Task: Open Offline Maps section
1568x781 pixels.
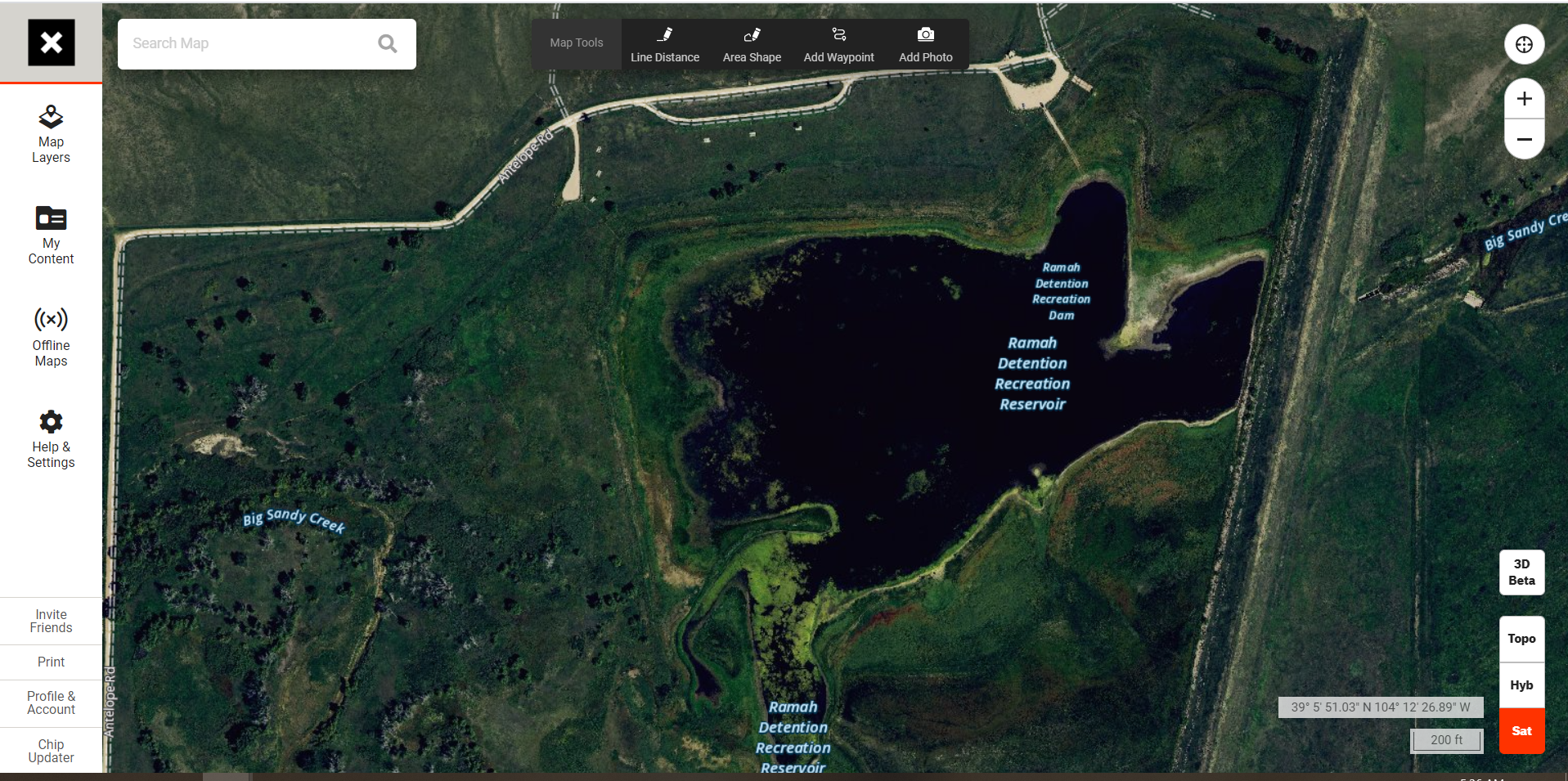Action: tap(51, 338)
